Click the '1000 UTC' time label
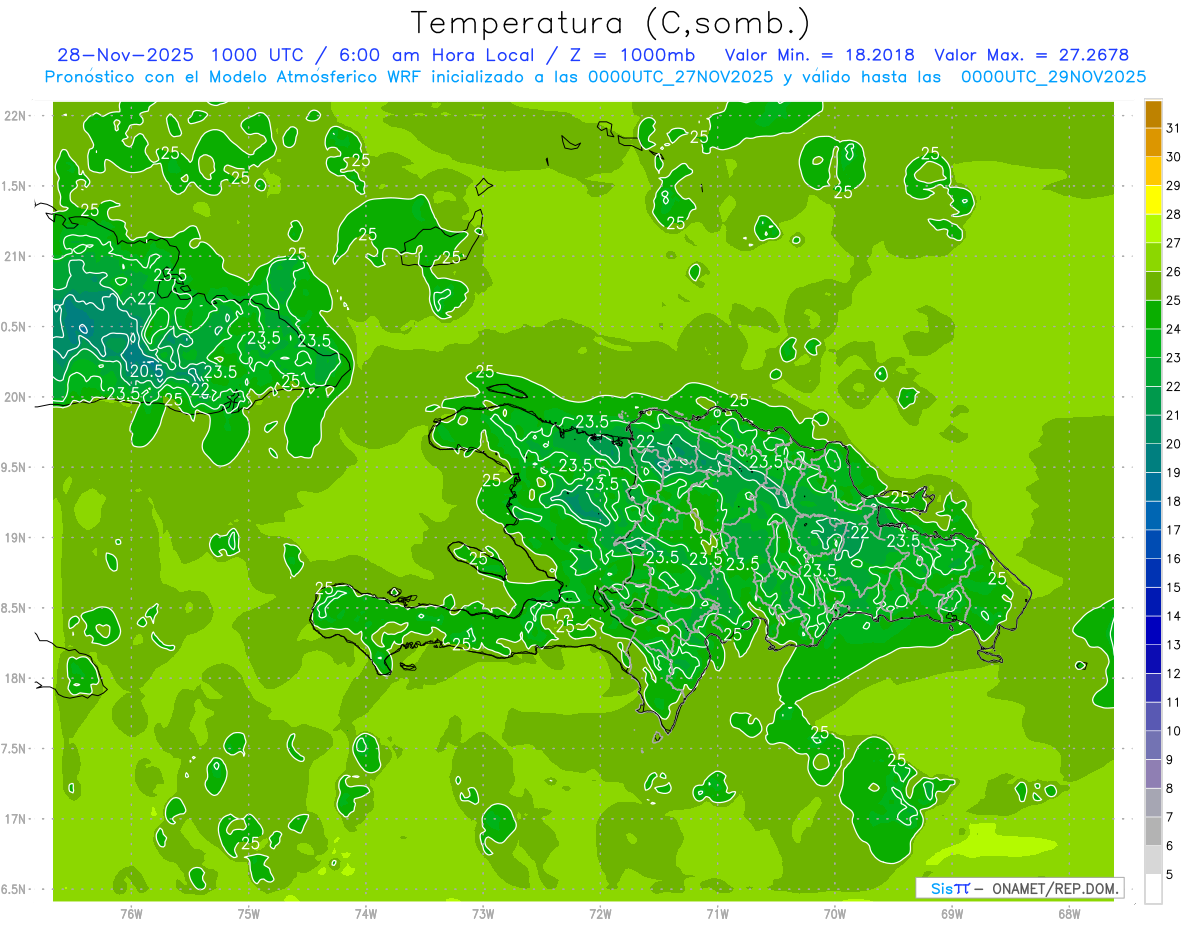 [259, 55]
